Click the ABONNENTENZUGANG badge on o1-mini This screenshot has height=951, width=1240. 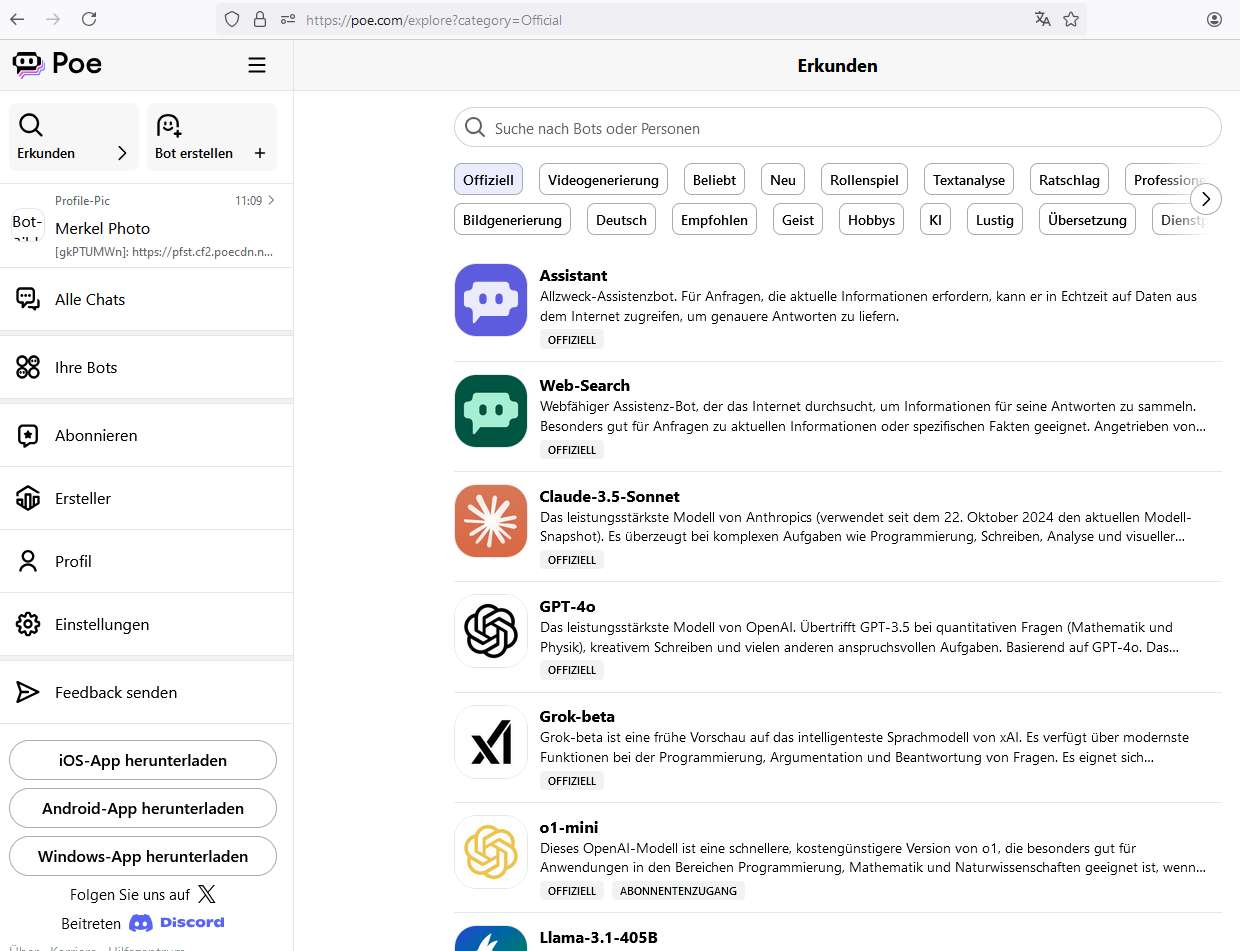tap(678, 891)
